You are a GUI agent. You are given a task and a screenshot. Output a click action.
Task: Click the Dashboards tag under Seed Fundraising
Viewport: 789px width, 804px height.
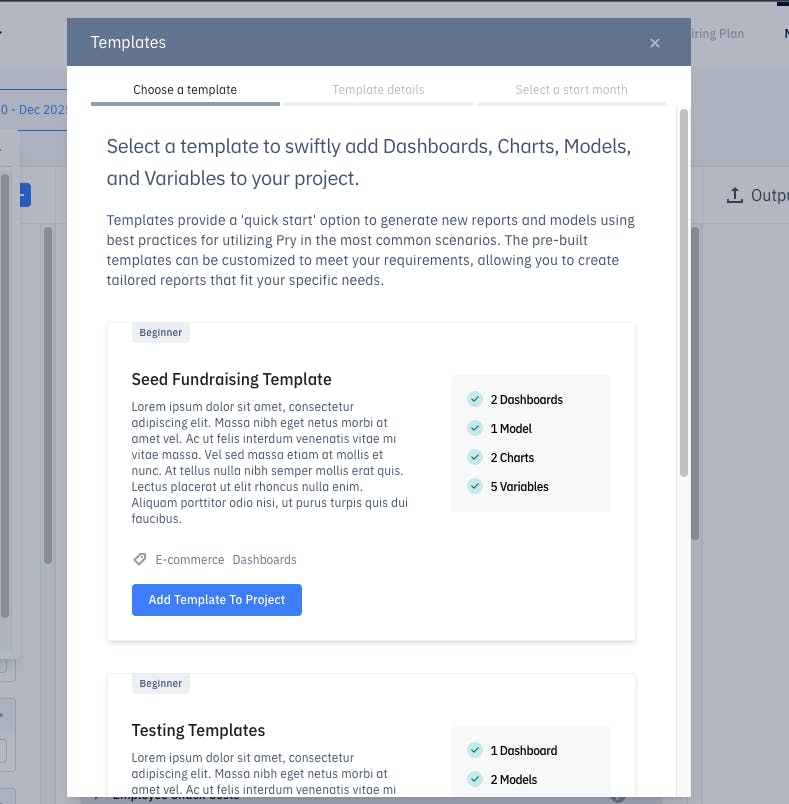(x=265, y=559)
